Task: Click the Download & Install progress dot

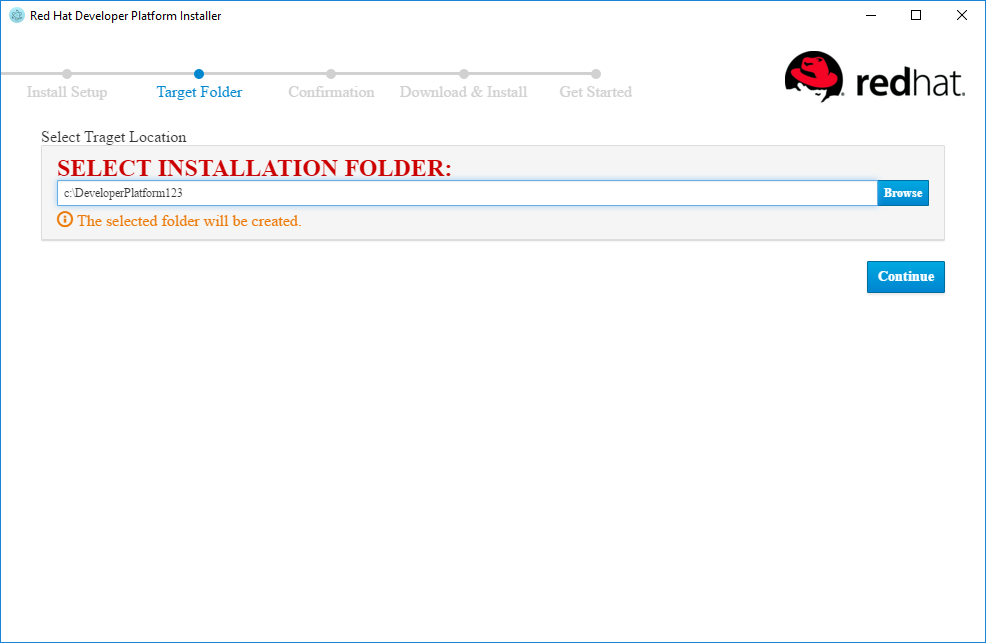Action: point(464,74)
